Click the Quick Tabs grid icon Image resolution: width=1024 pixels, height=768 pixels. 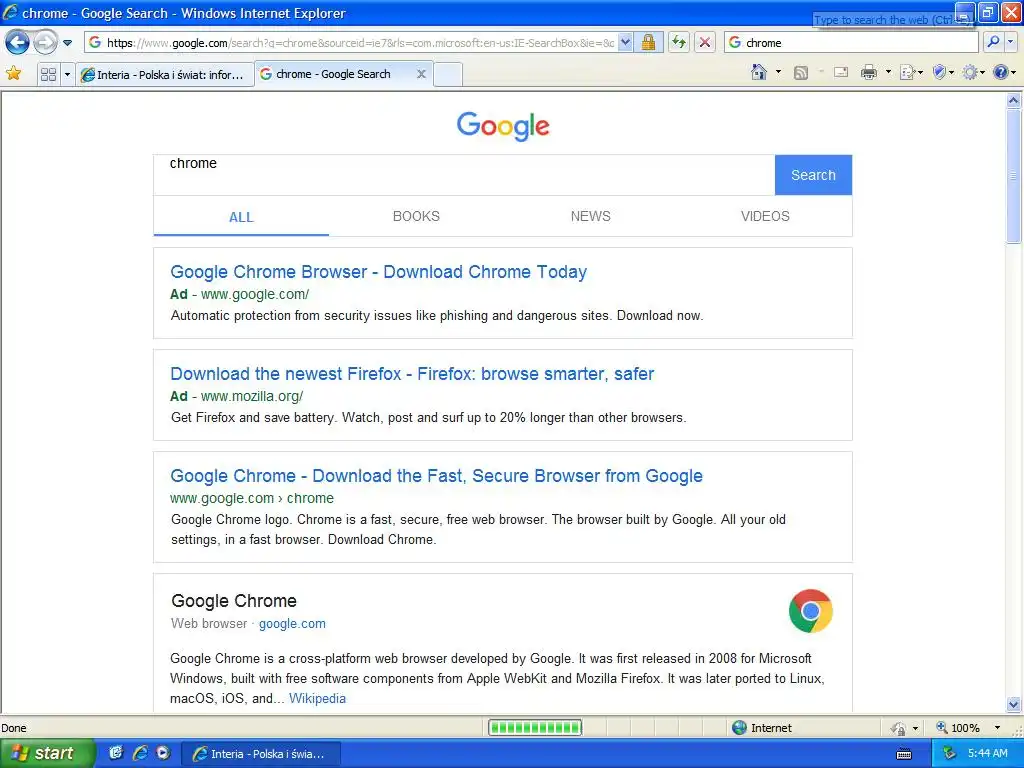click(x=48, y=74)
